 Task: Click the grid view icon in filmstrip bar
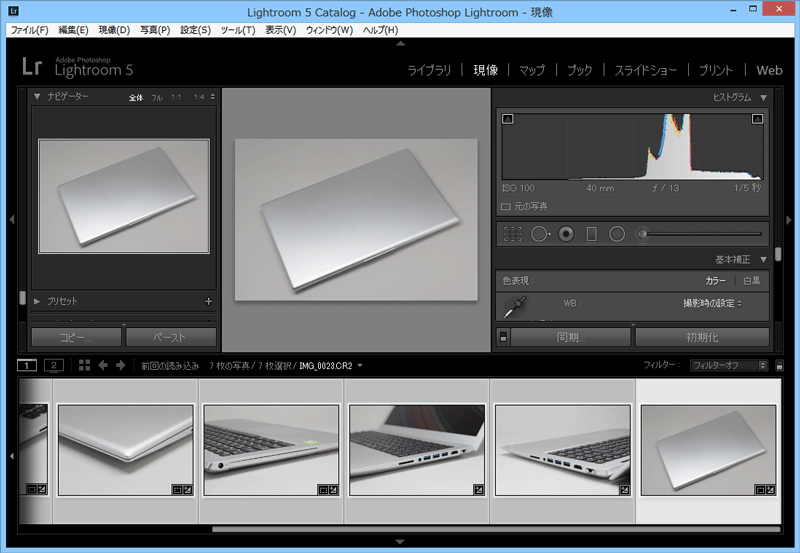(85, 365)
